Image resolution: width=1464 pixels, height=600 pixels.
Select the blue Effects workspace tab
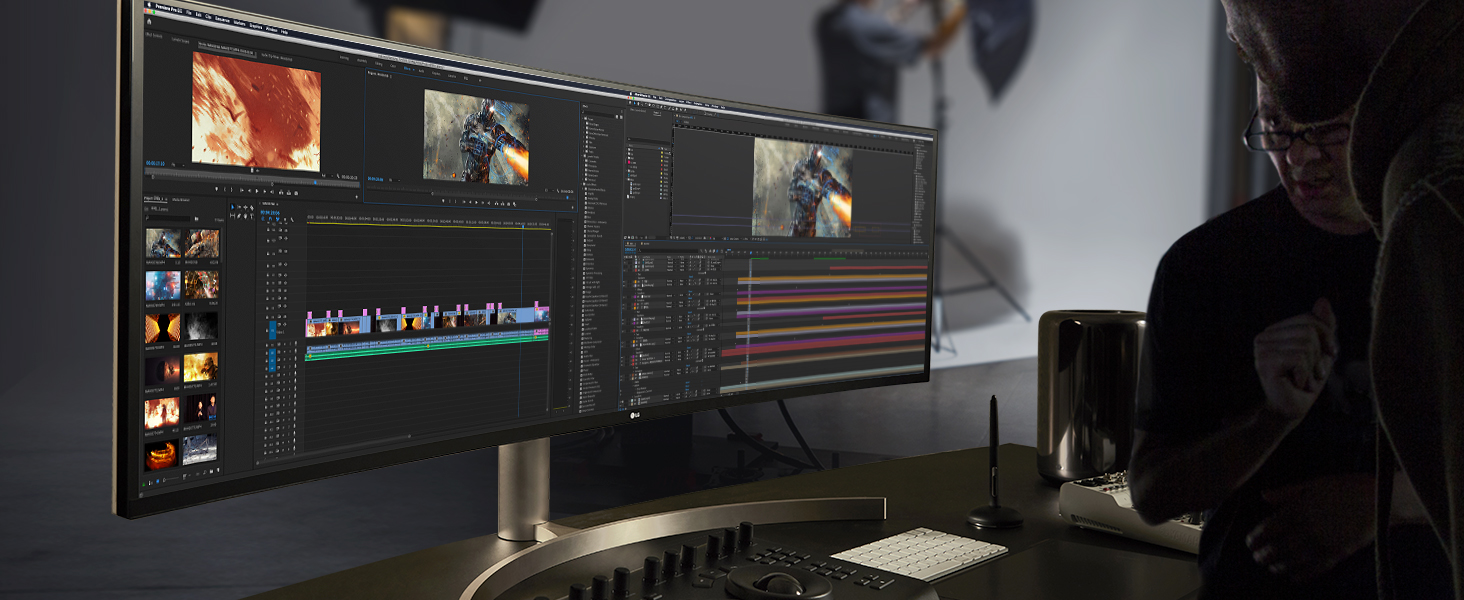[407, 69]
